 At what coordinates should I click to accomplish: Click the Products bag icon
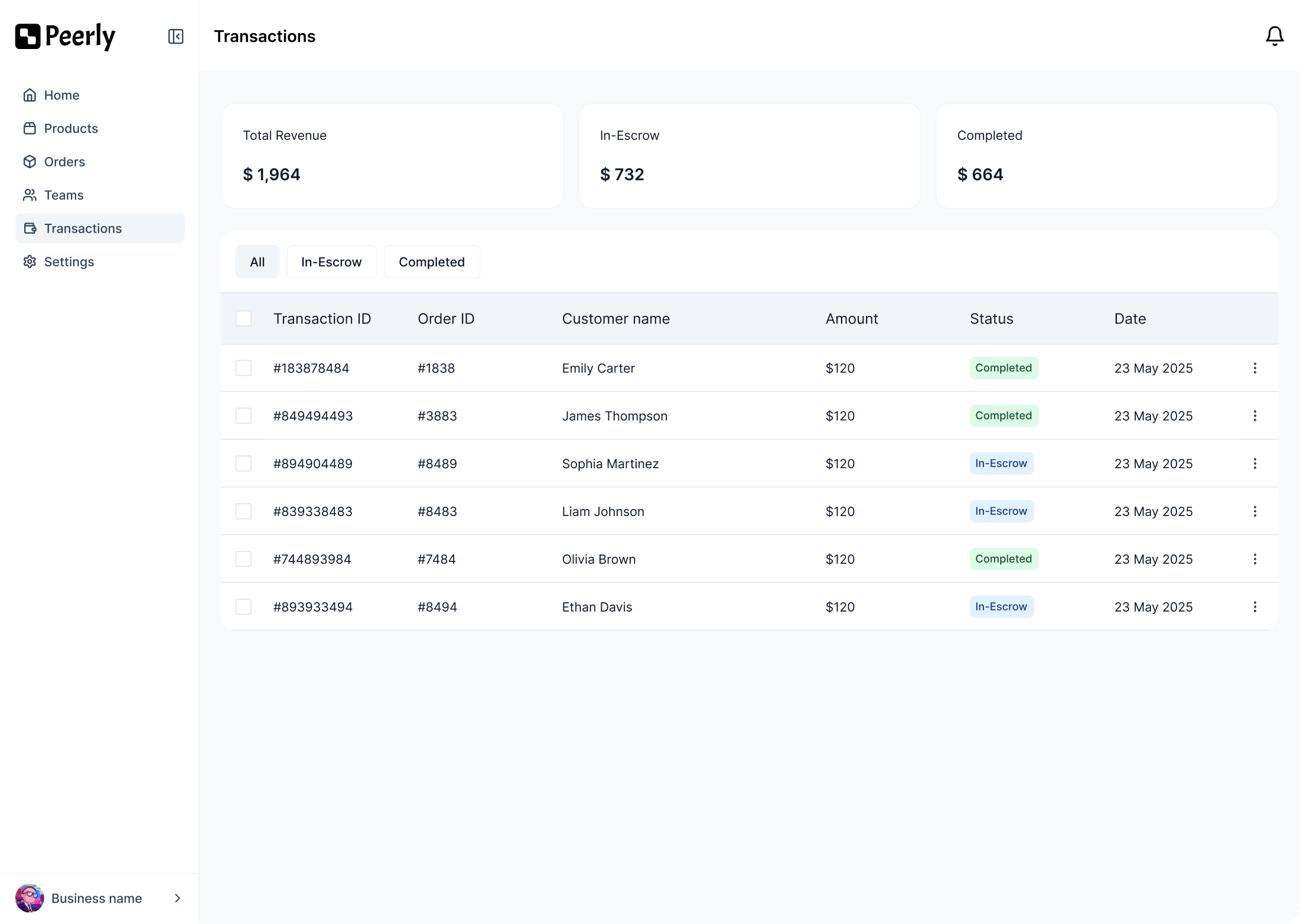click(x=30, y=128)
